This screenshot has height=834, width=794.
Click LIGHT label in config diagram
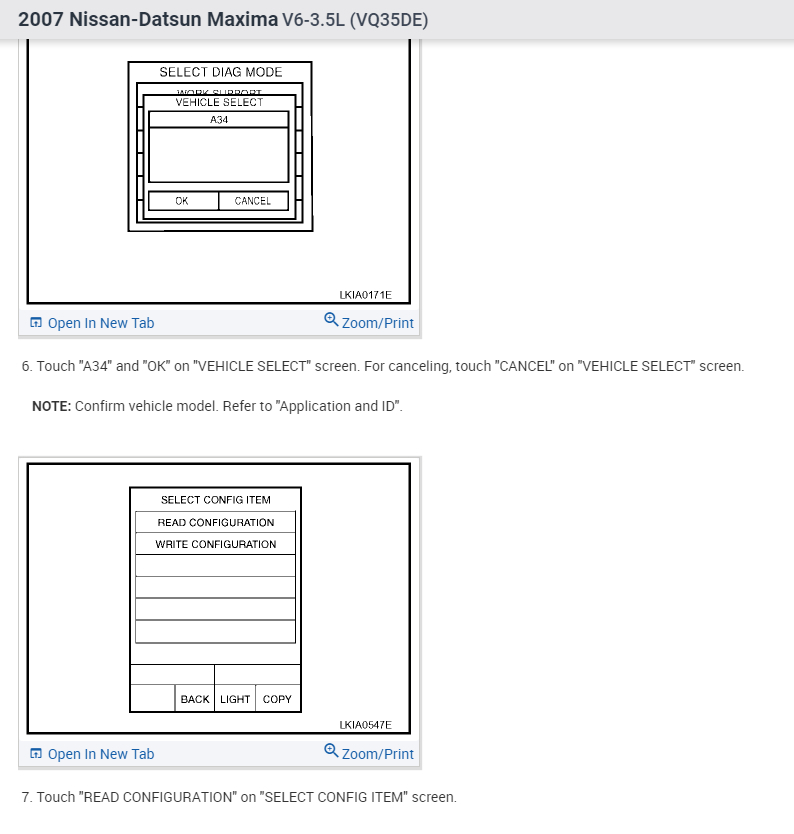click(x=235, y=699)
